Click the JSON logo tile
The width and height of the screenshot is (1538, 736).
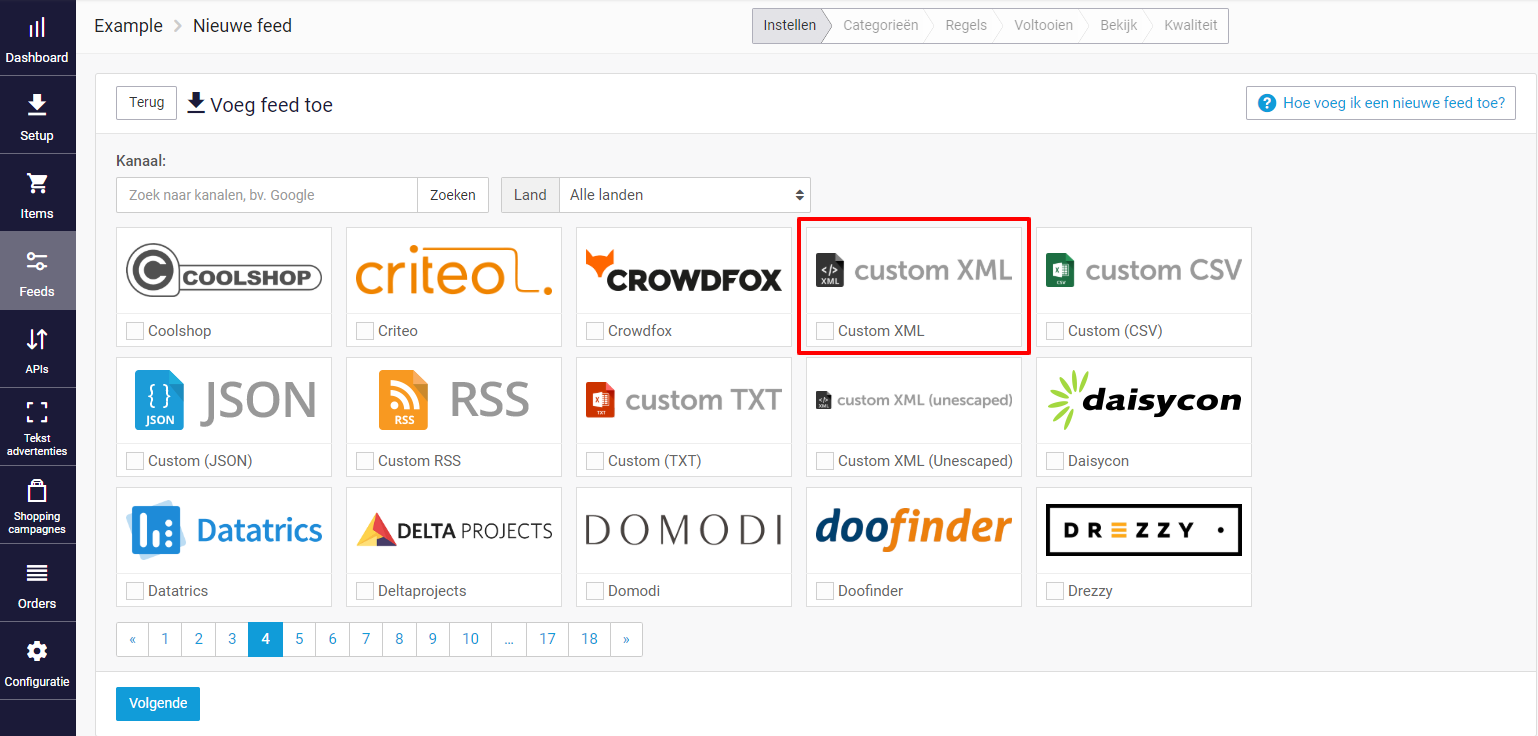224,400
